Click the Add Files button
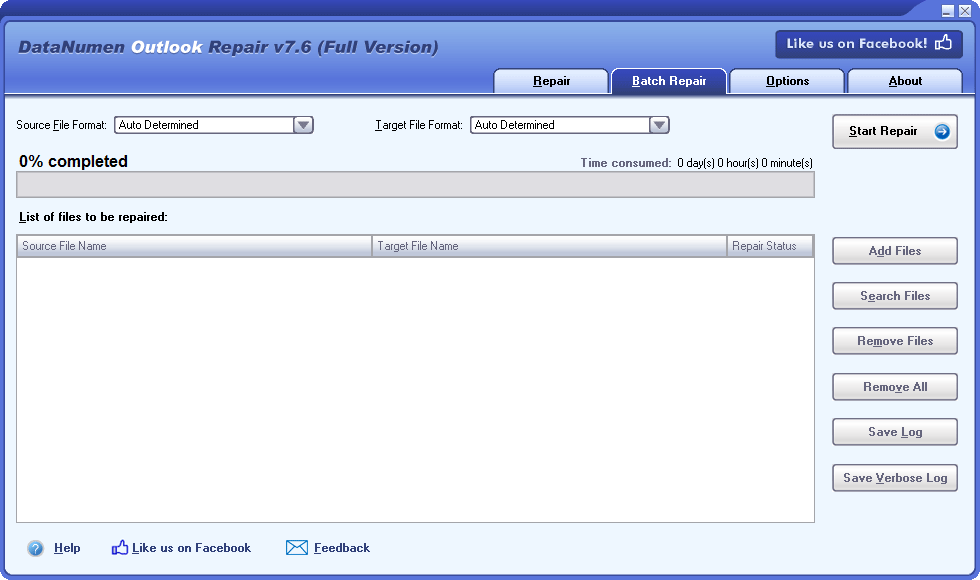This screenshot has height=580, width=980. pos(895,251)
